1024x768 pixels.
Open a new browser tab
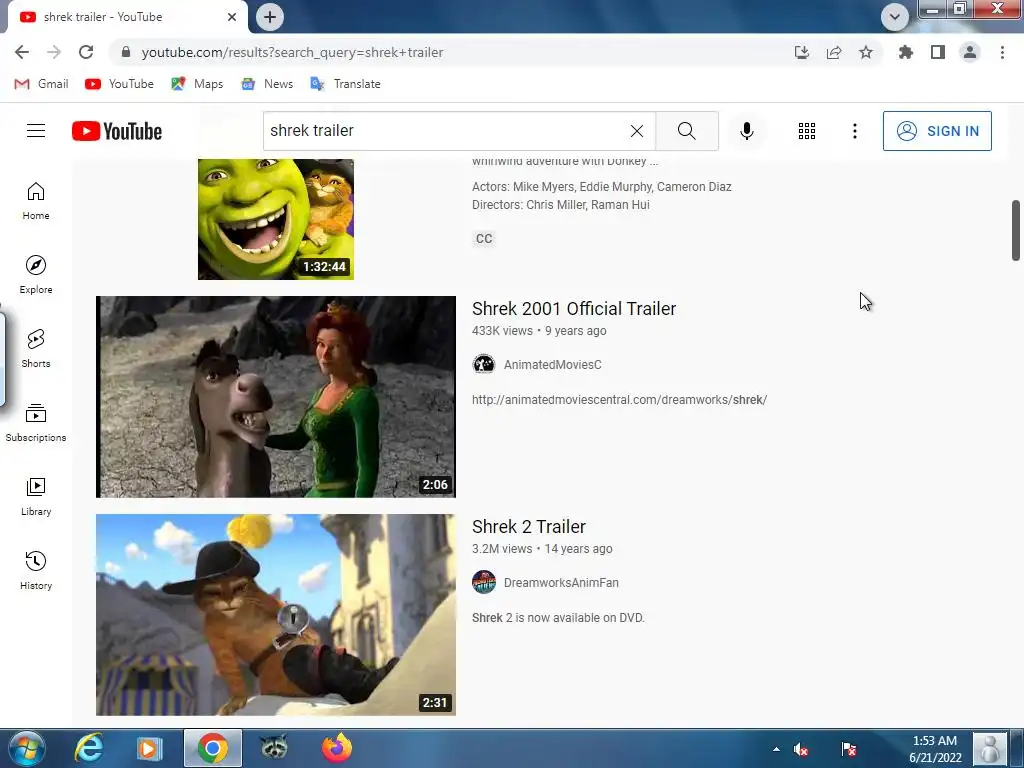pos(270,17)
